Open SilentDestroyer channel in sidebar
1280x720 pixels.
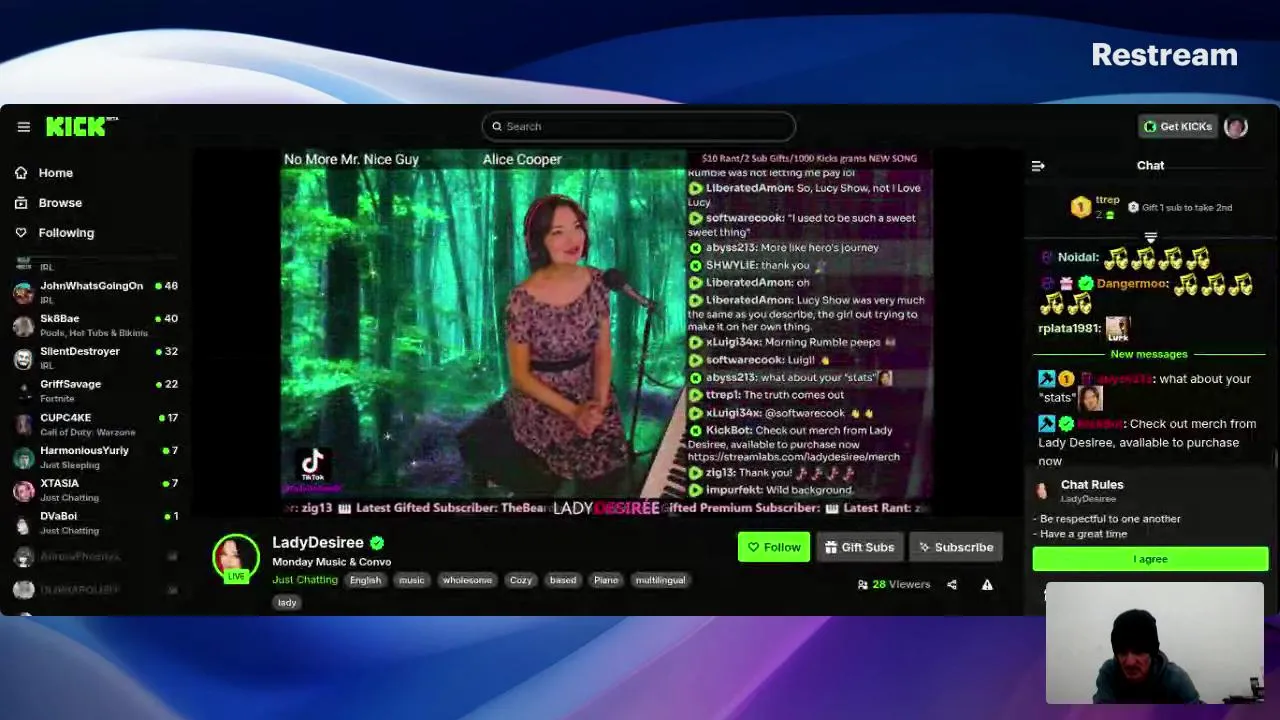tap(95, 358)
